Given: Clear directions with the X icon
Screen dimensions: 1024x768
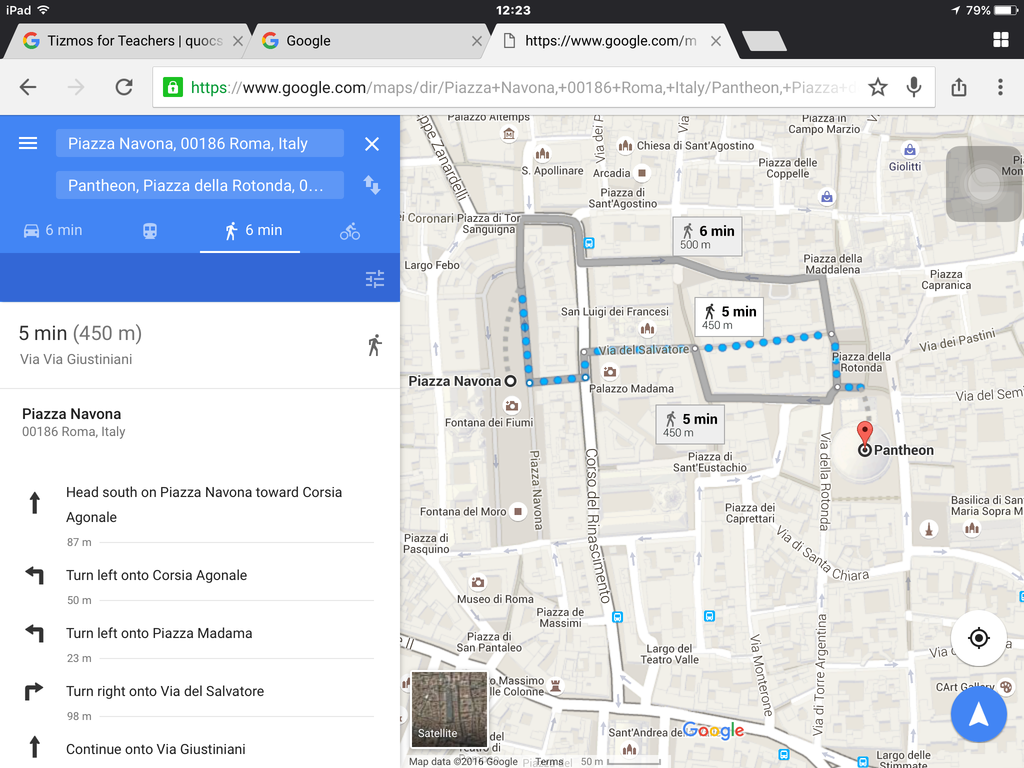Looking at the screenshot, I should tap(372, 144).
